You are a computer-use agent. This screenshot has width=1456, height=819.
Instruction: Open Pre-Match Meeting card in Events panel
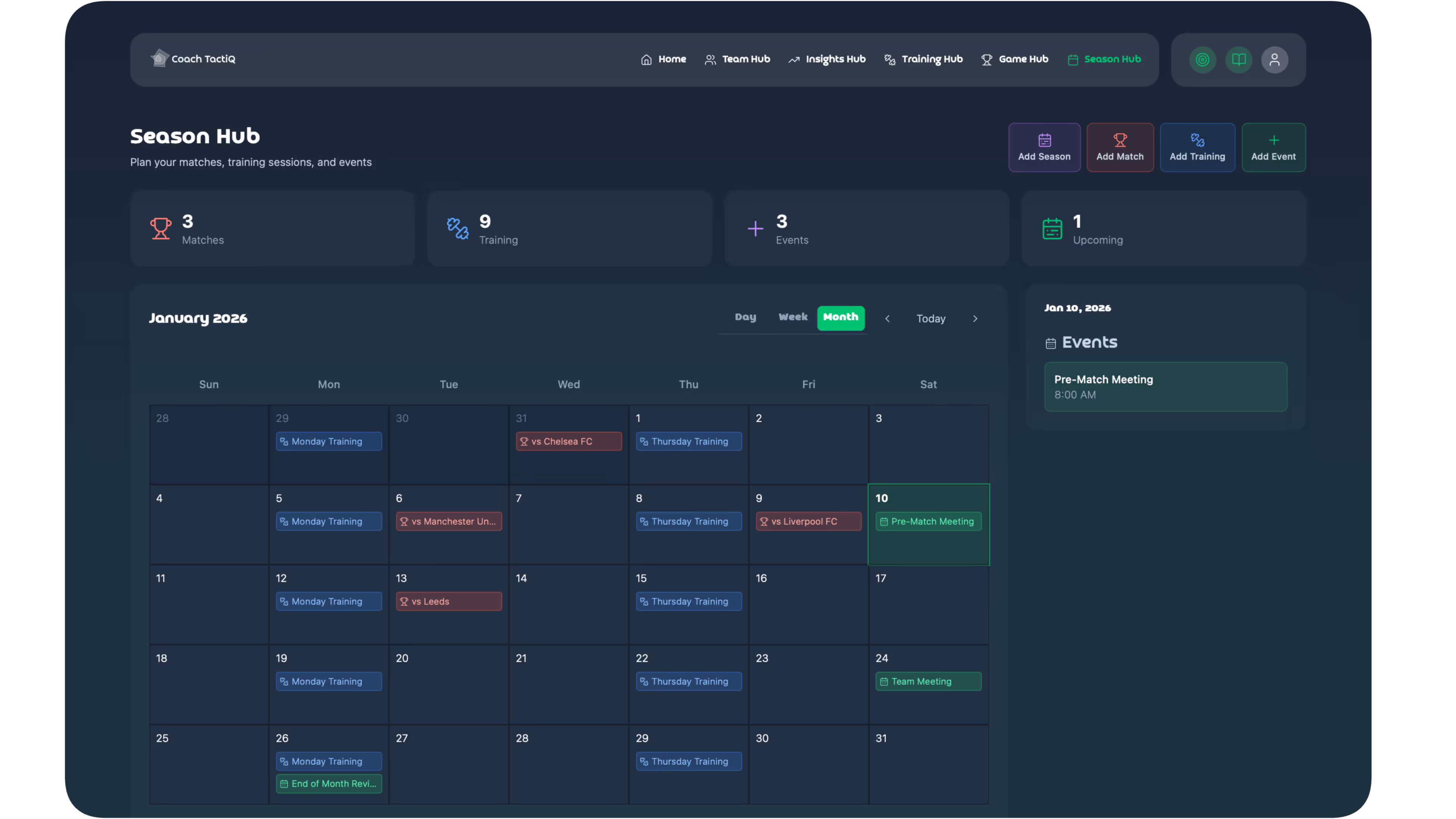(x=1165, y=387)
